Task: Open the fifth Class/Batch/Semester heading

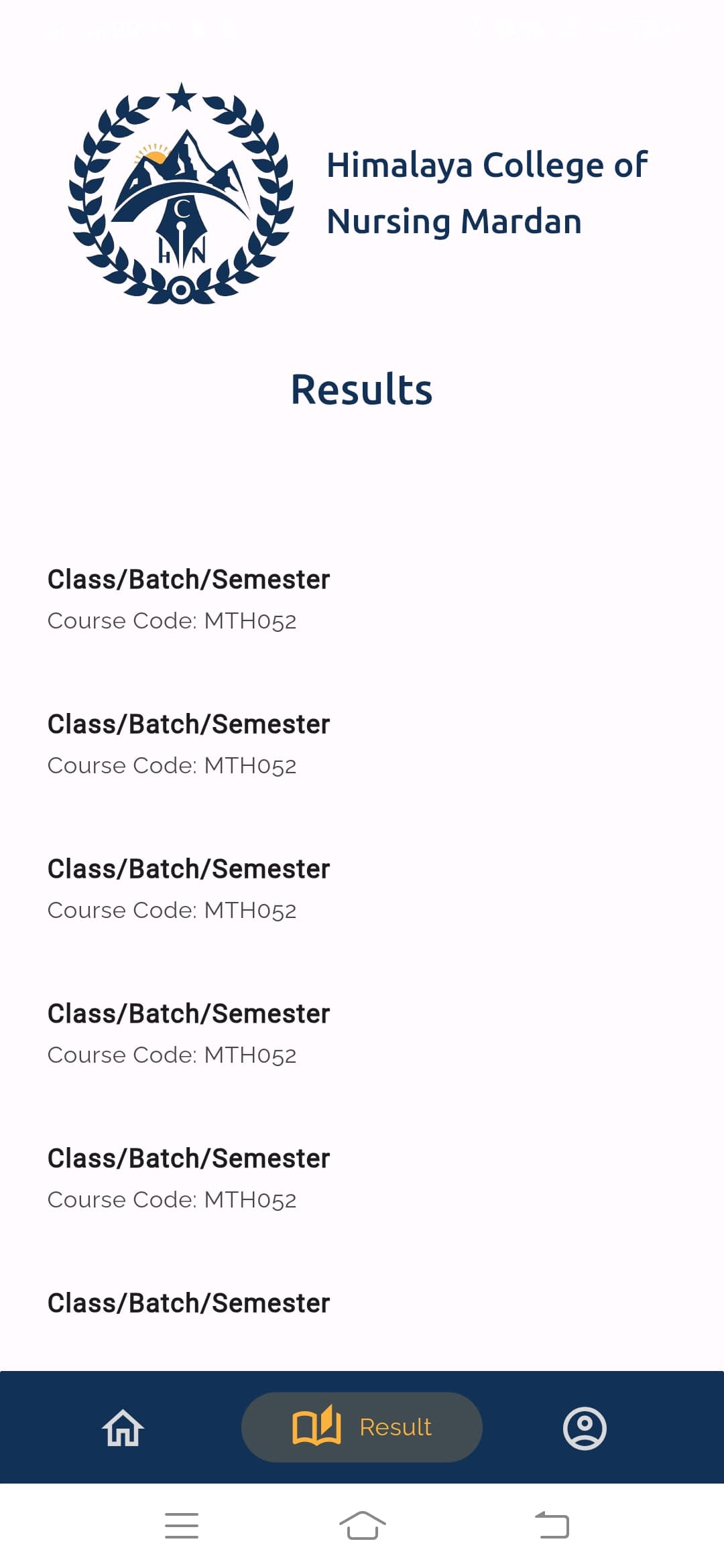Action: pos(188,1159)
